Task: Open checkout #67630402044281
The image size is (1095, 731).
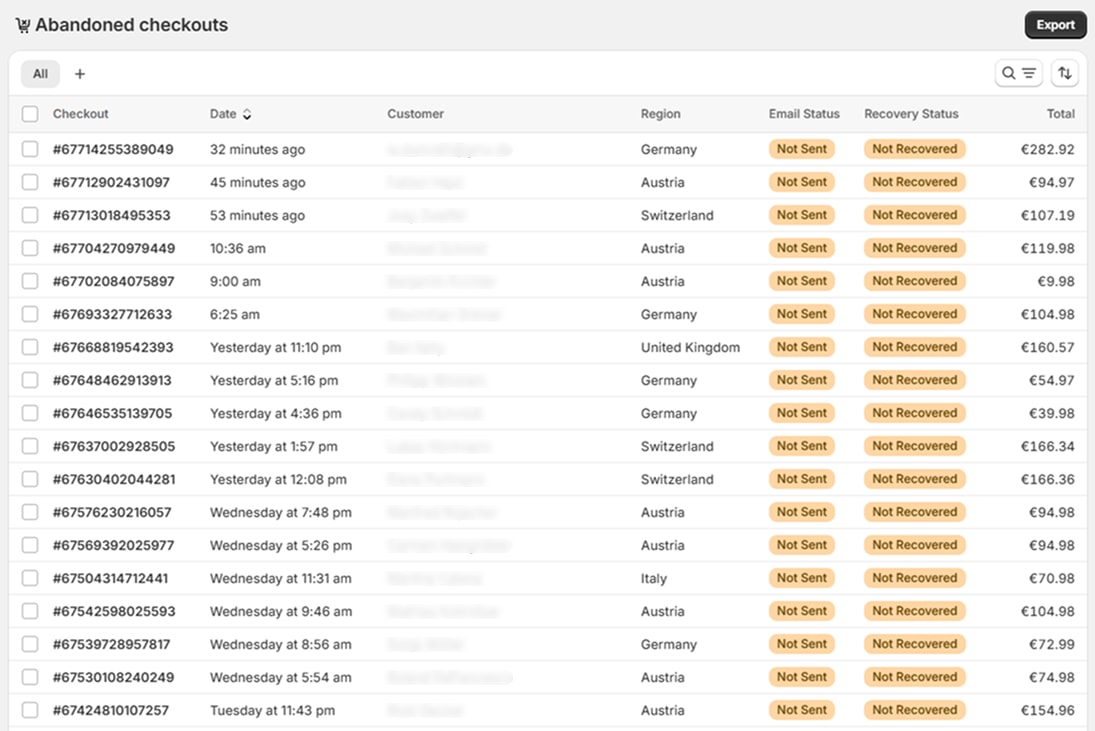Action: click(114, 479)
